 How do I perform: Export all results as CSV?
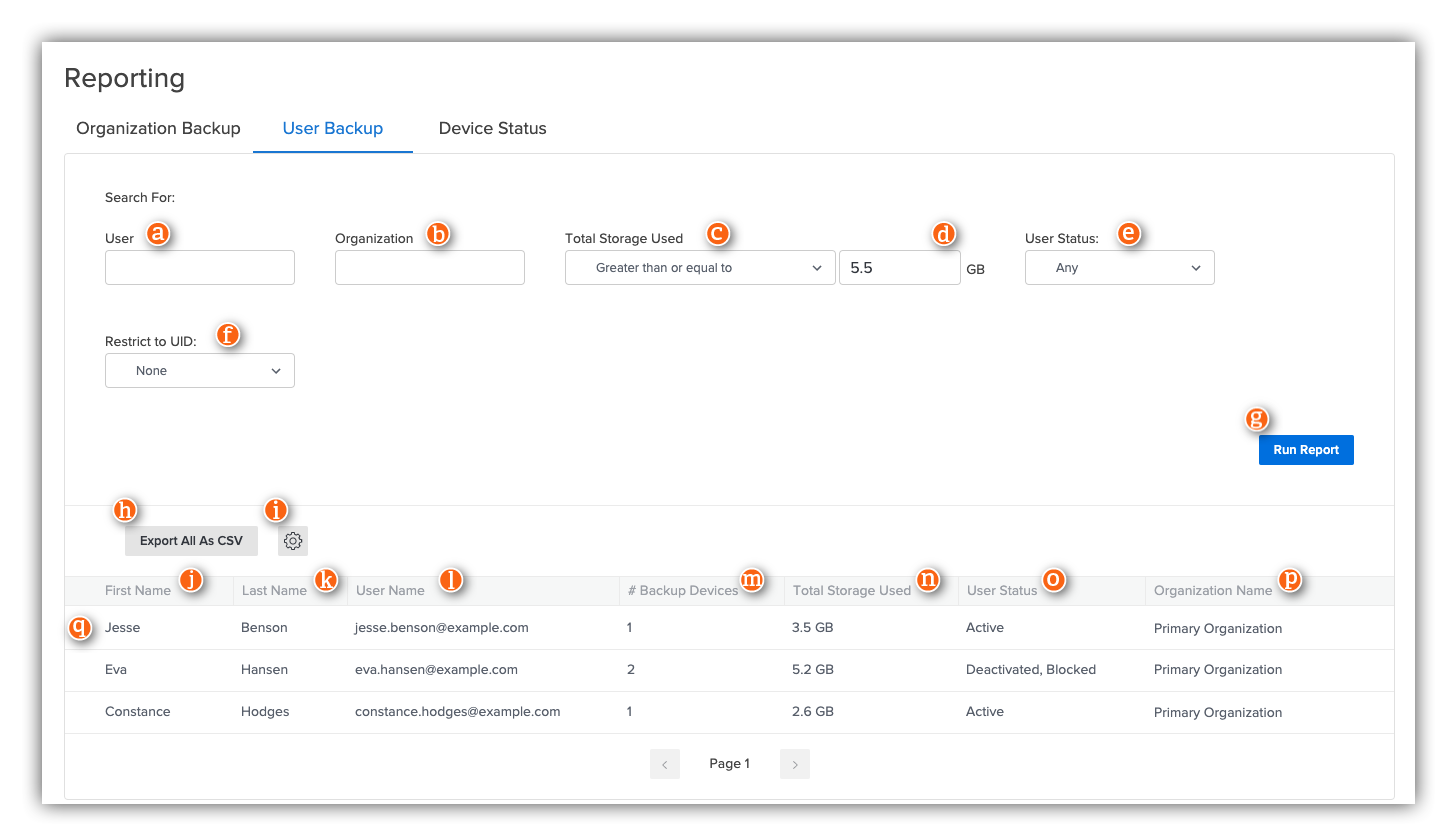(190, 541)
